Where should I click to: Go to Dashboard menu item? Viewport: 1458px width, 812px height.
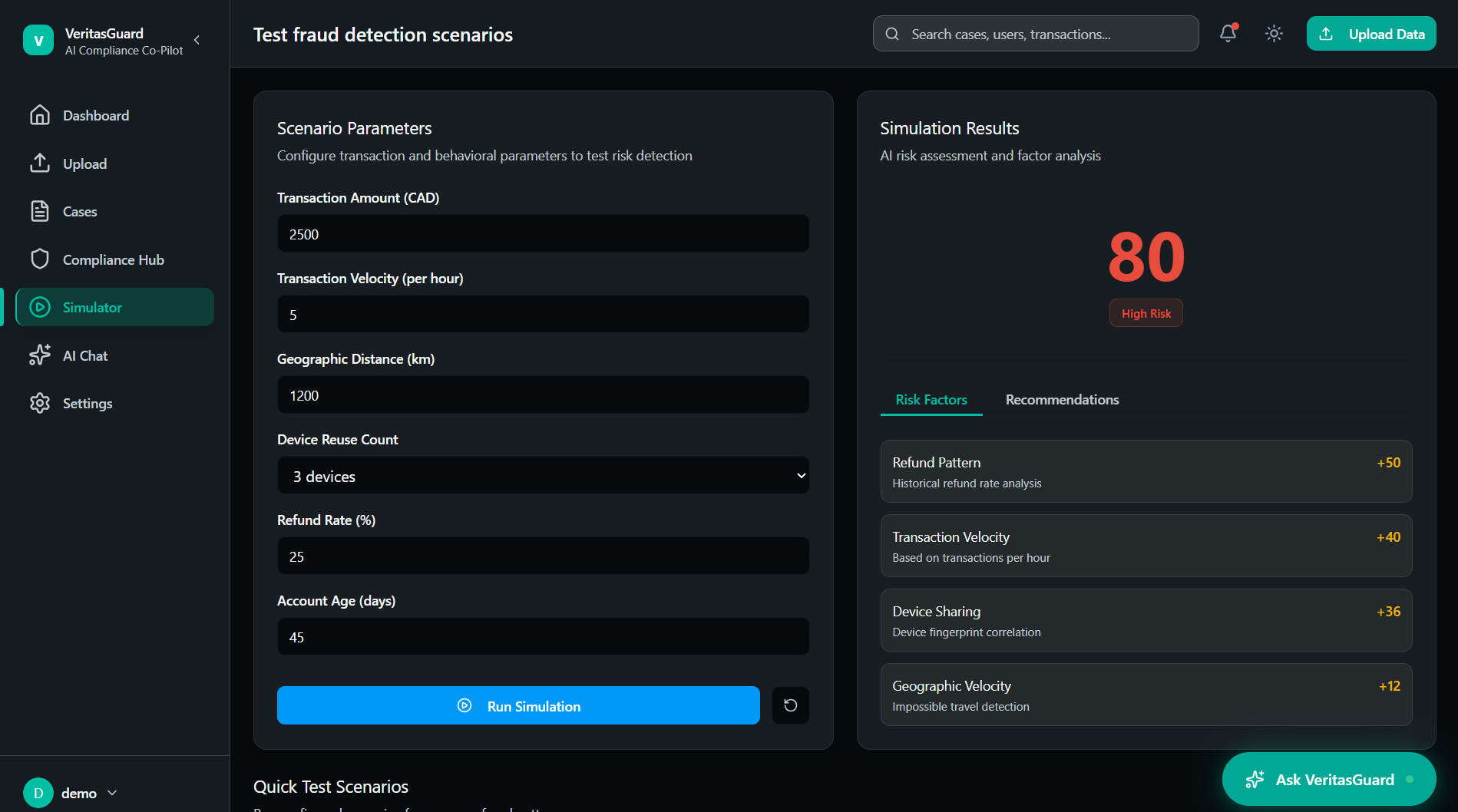96,116
